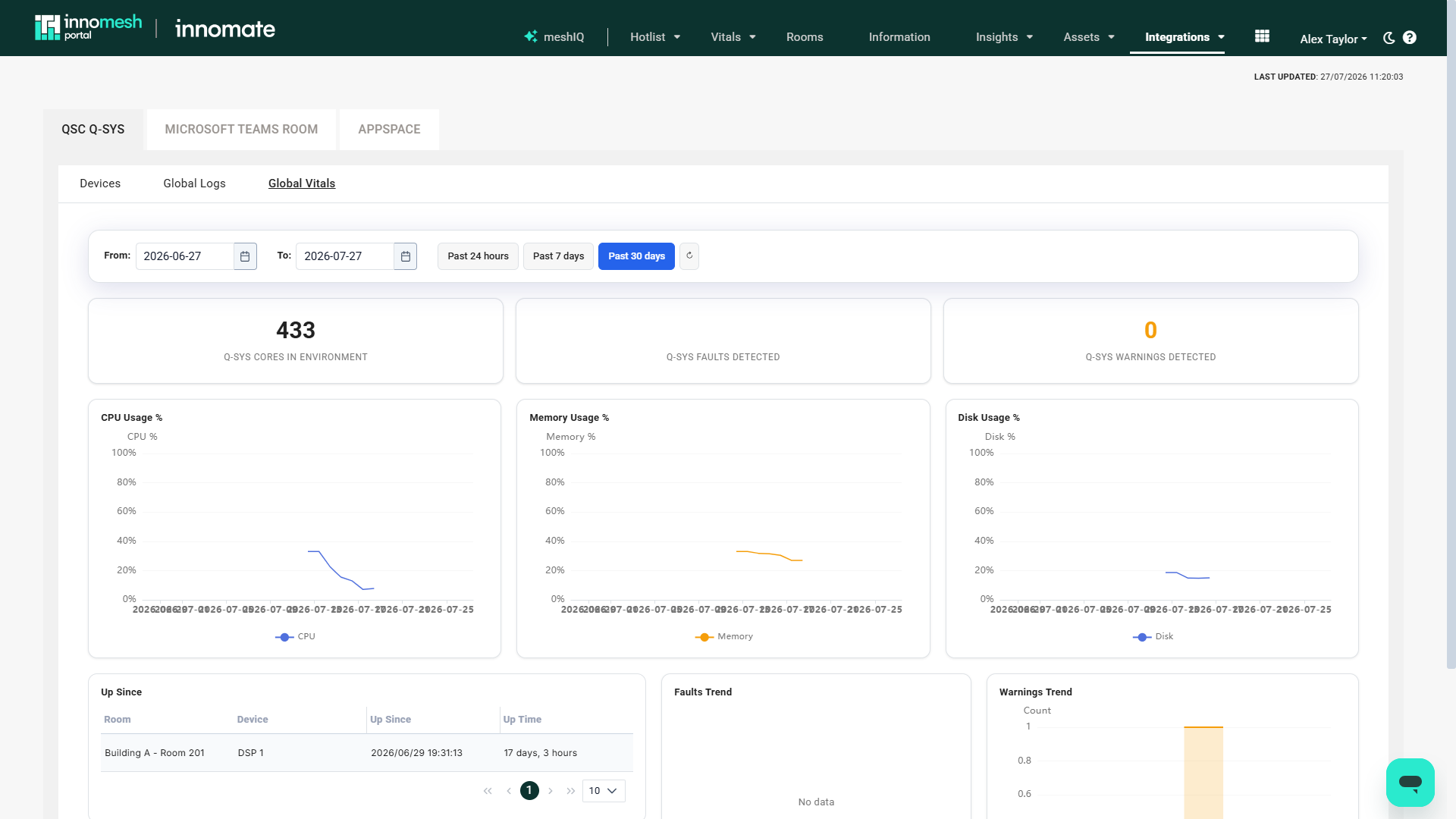Sort by Up Since column header
Viewport: 1456px width, 819px height.
click(391, 720)
